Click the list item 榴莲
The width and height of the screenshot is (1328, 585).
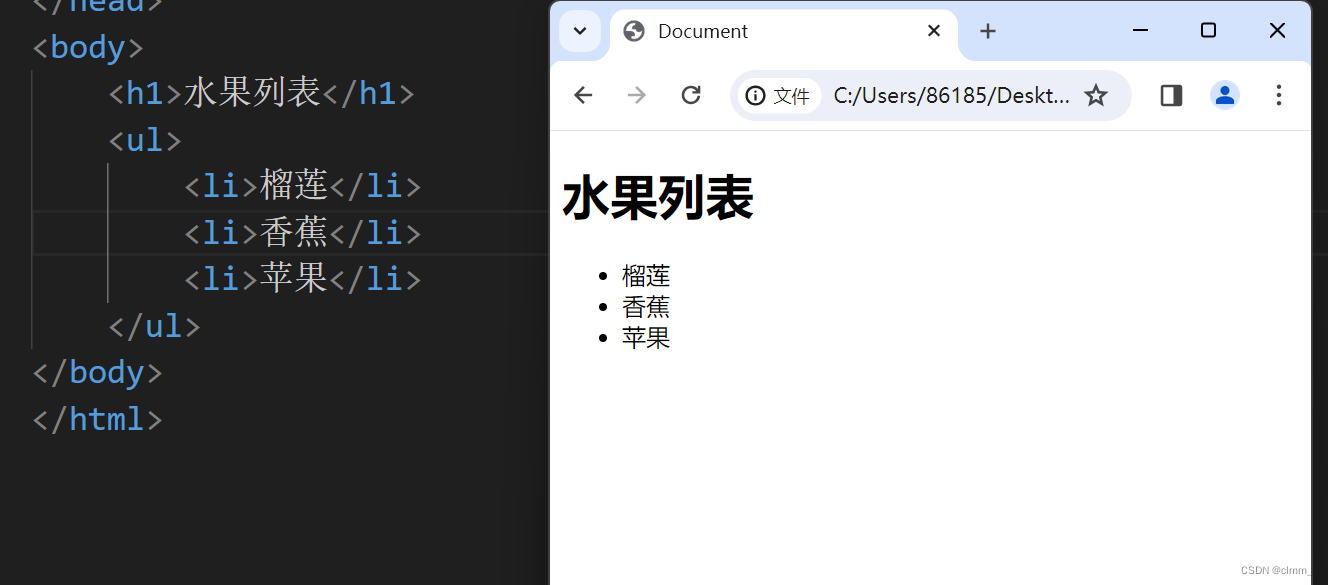(646, 276)
